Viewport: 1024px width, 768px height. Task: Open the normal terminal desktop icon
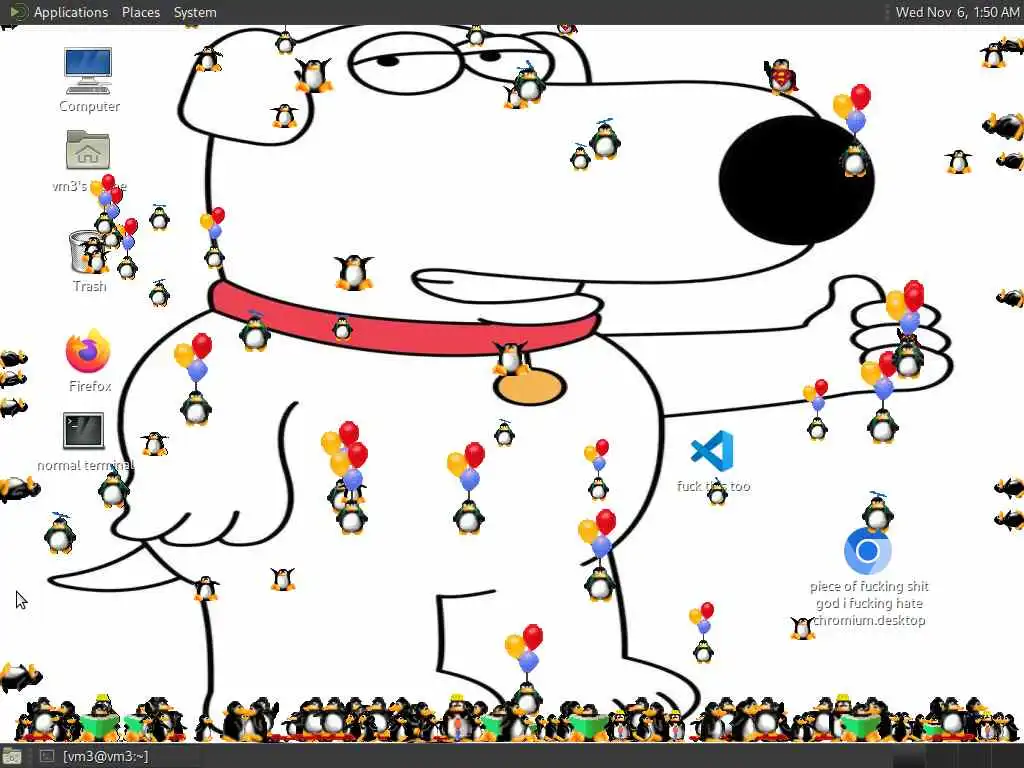click(84, 431)
